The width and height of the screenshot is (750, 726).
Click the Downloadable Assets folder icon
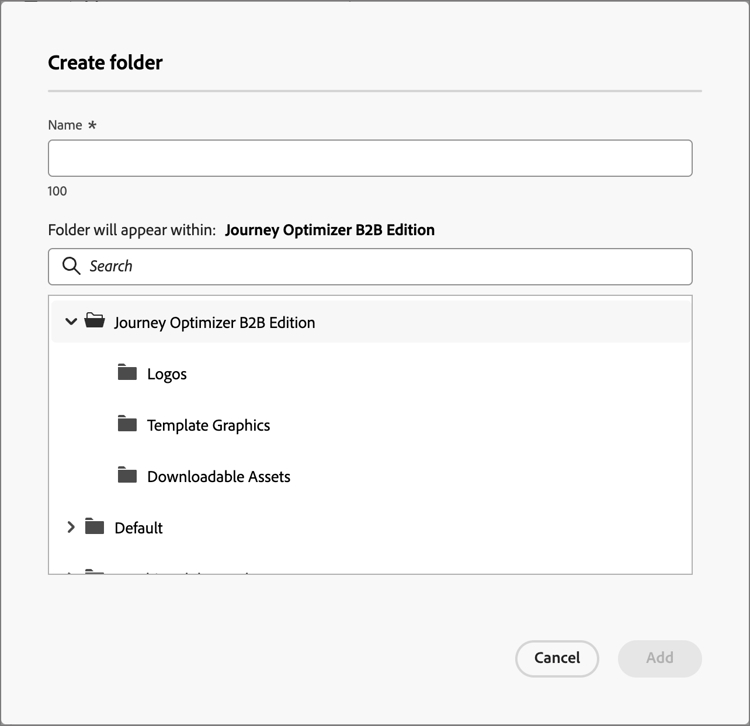[127, 475]
